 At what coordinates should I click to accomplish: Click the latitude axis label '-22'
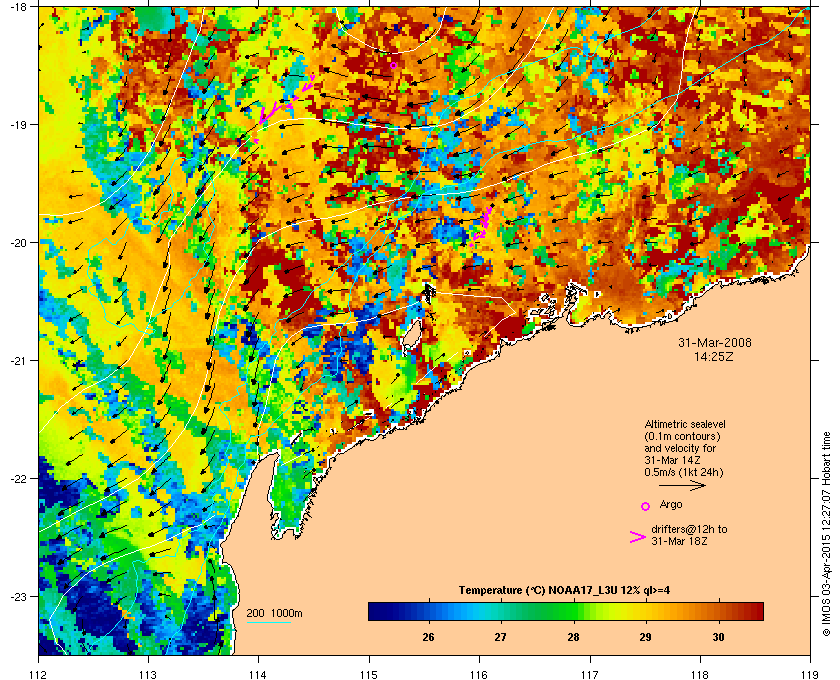(x=18, y=478)
